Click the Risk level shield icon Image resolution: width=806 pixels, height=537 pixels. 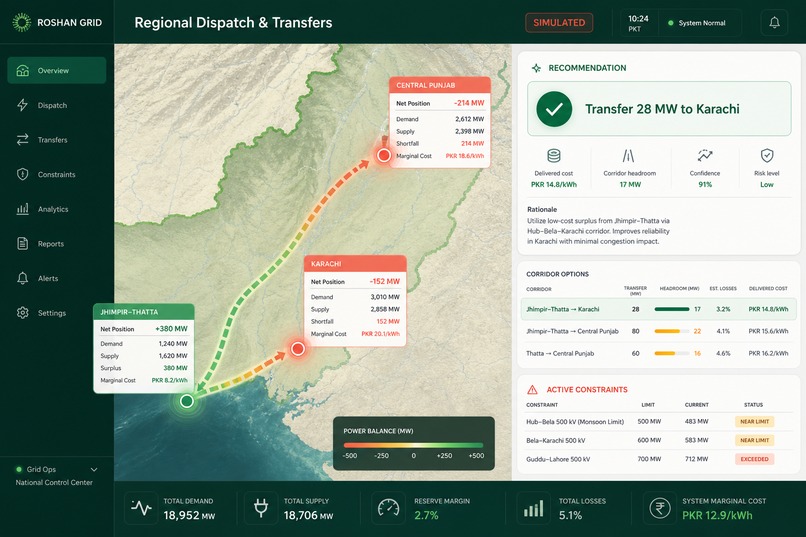point(767,155)
